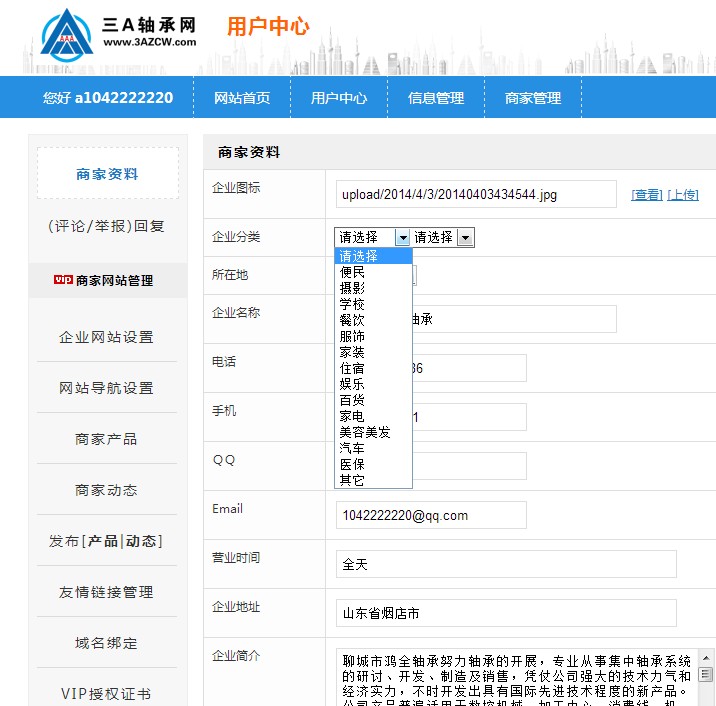Open 商家资料 in the left sidebar
716x706 pixels.
[x=107, y=174]
